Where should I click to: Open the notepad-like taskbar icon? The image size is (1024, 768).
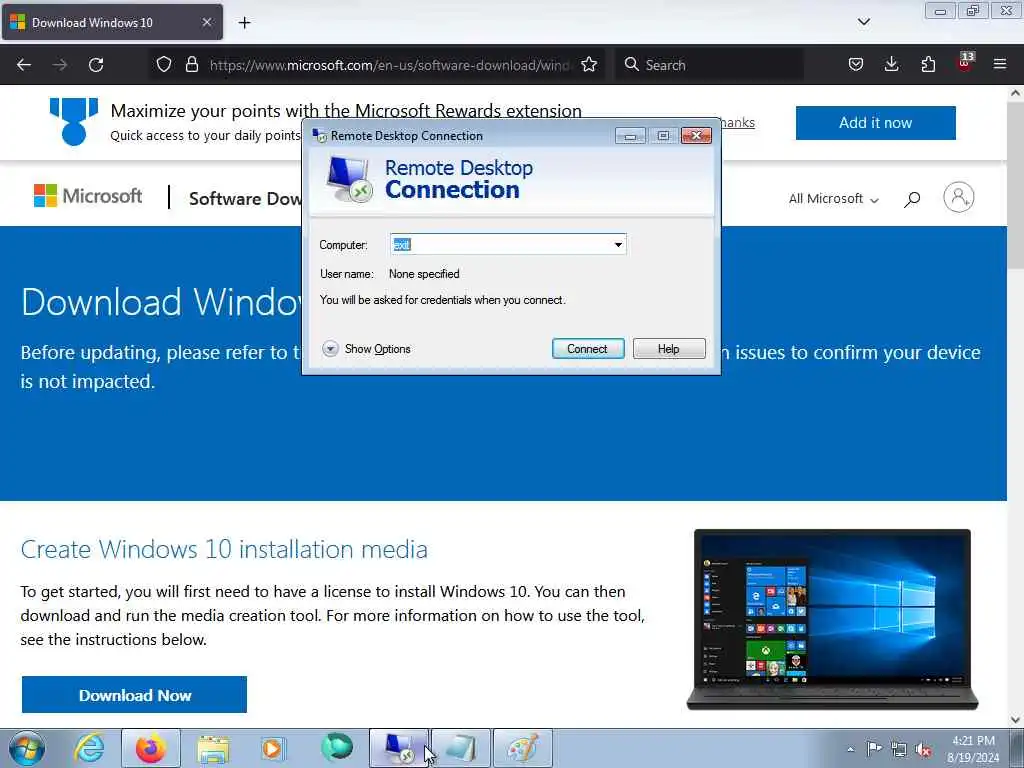(460, 748)
